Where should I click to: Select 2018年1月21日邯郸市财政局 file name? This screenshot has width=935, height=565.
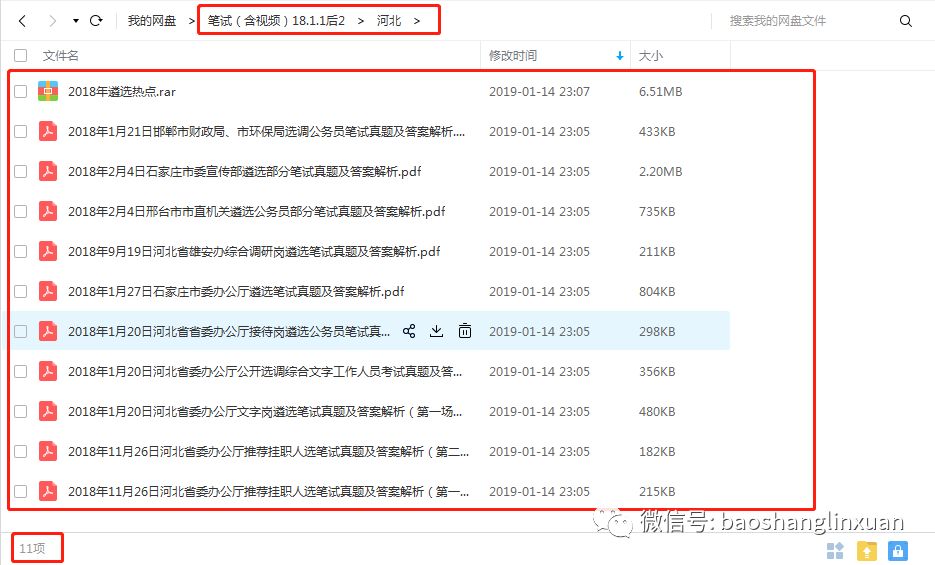point(267,131)
